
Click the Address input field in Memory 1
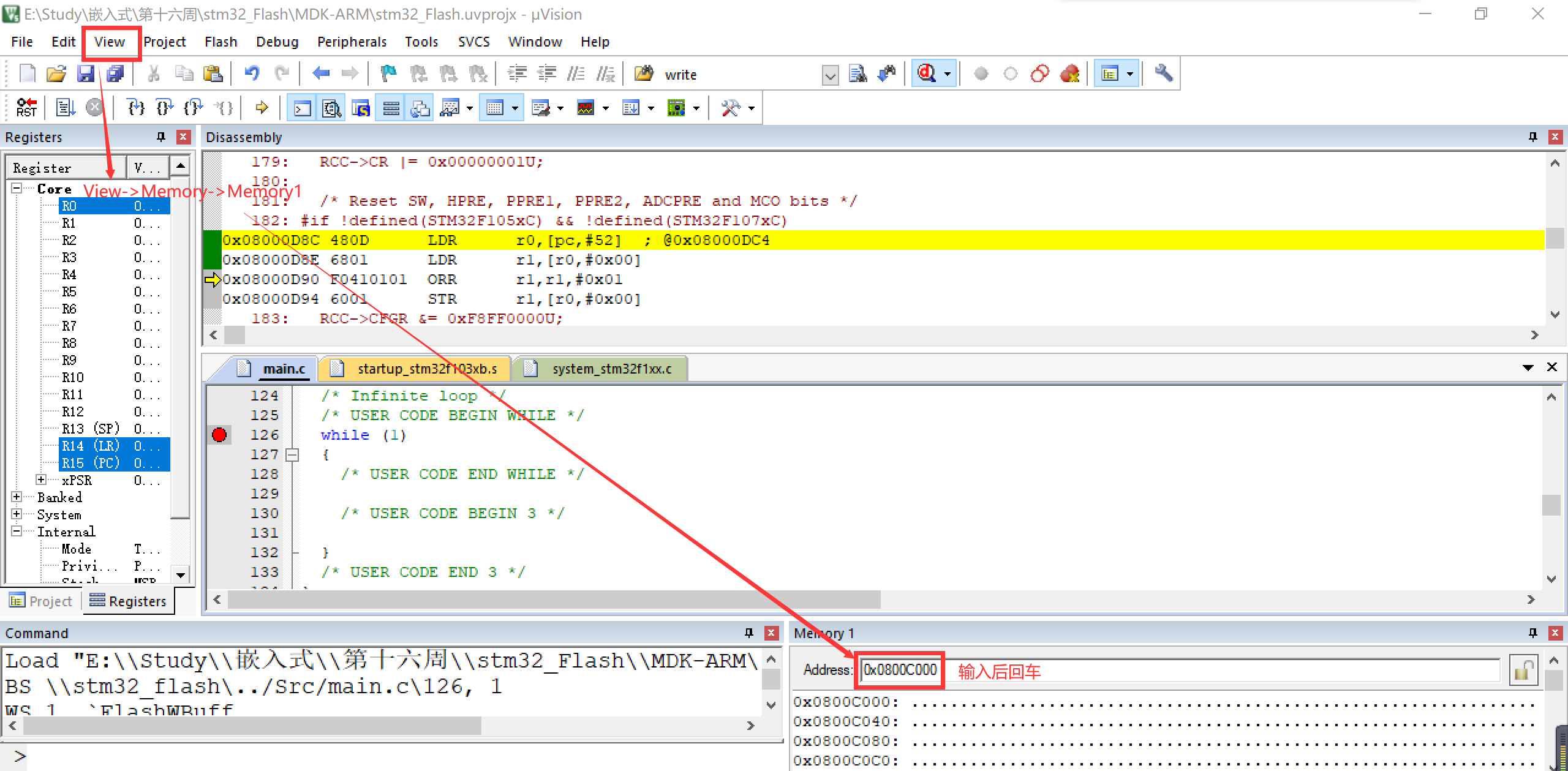(x=899, y=670)
